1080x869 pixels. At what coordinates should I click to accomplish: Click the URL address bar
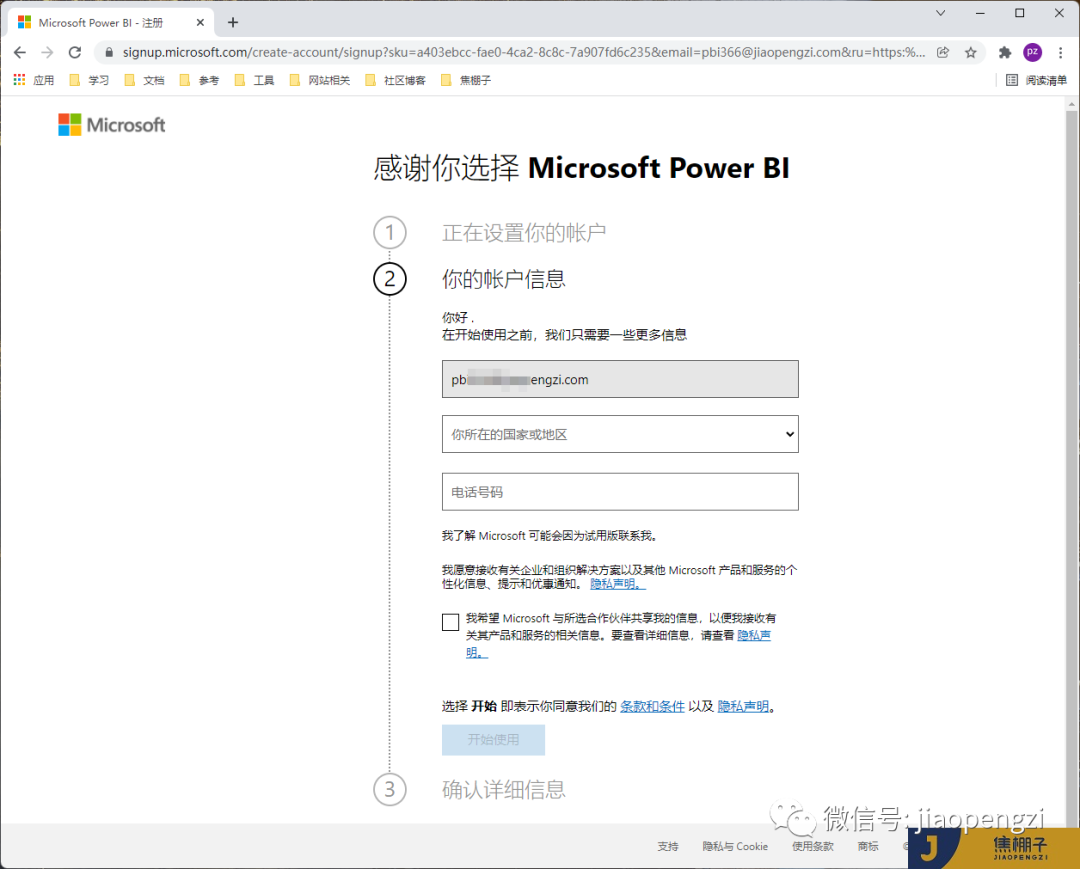pos(523,52)
